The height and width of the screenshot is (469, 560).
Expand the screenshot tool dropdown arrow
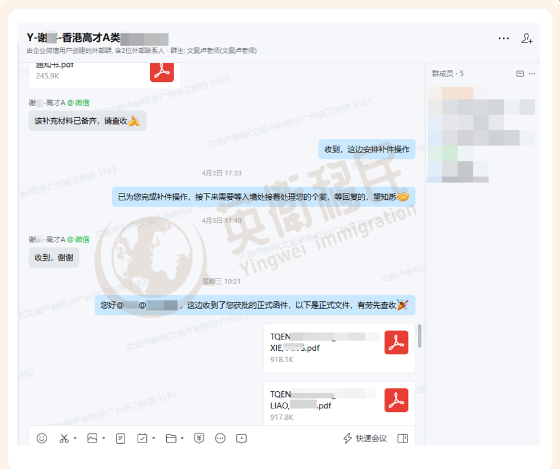(75, 438)
